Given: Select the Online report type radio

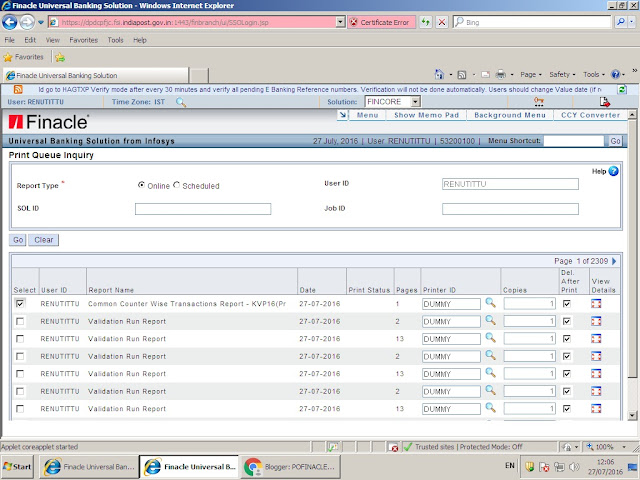Looking at the screenshot, I should 141,185.
